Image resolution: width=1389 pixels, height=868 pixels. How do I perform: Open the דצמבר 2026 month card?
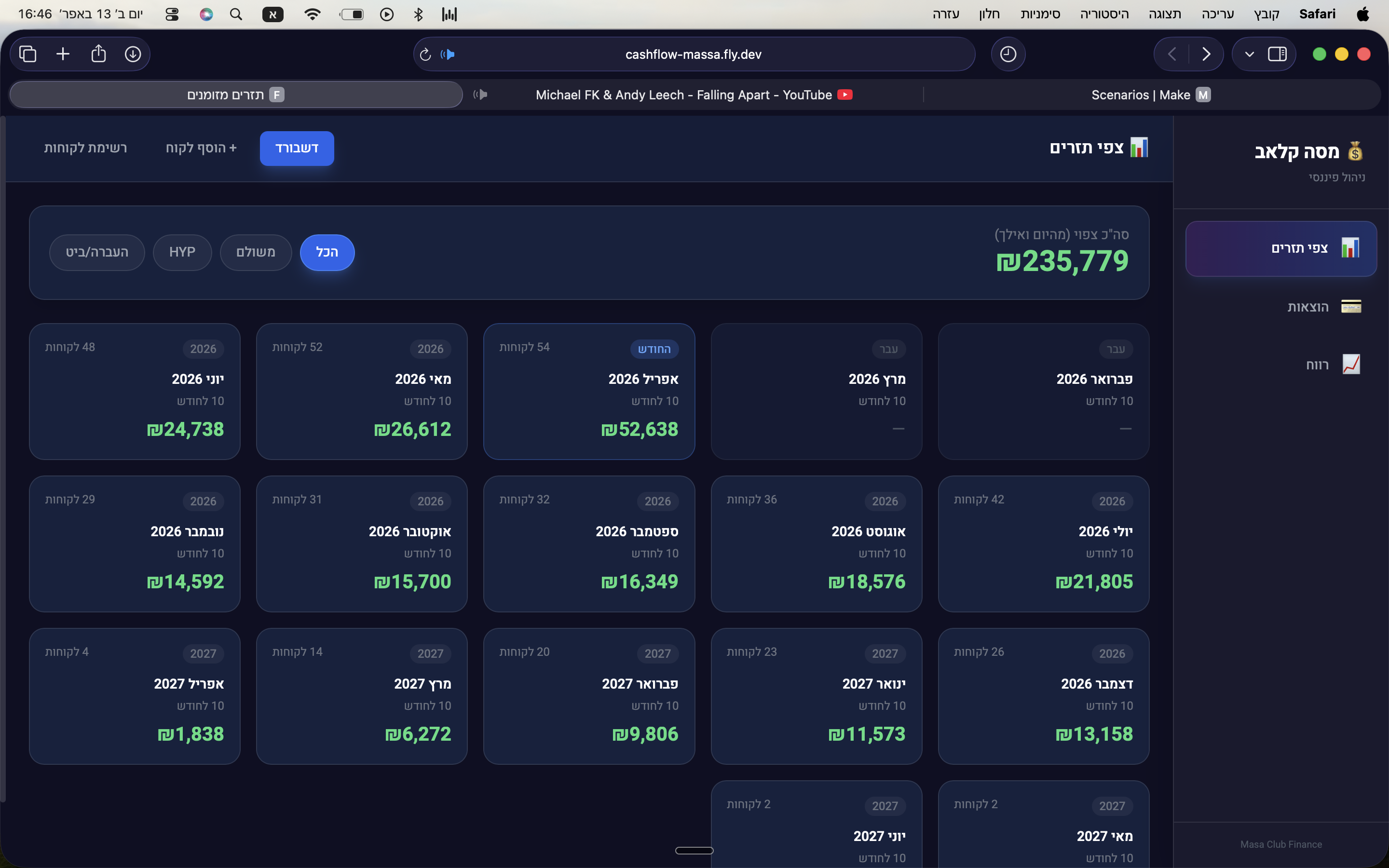point(1044,696)
